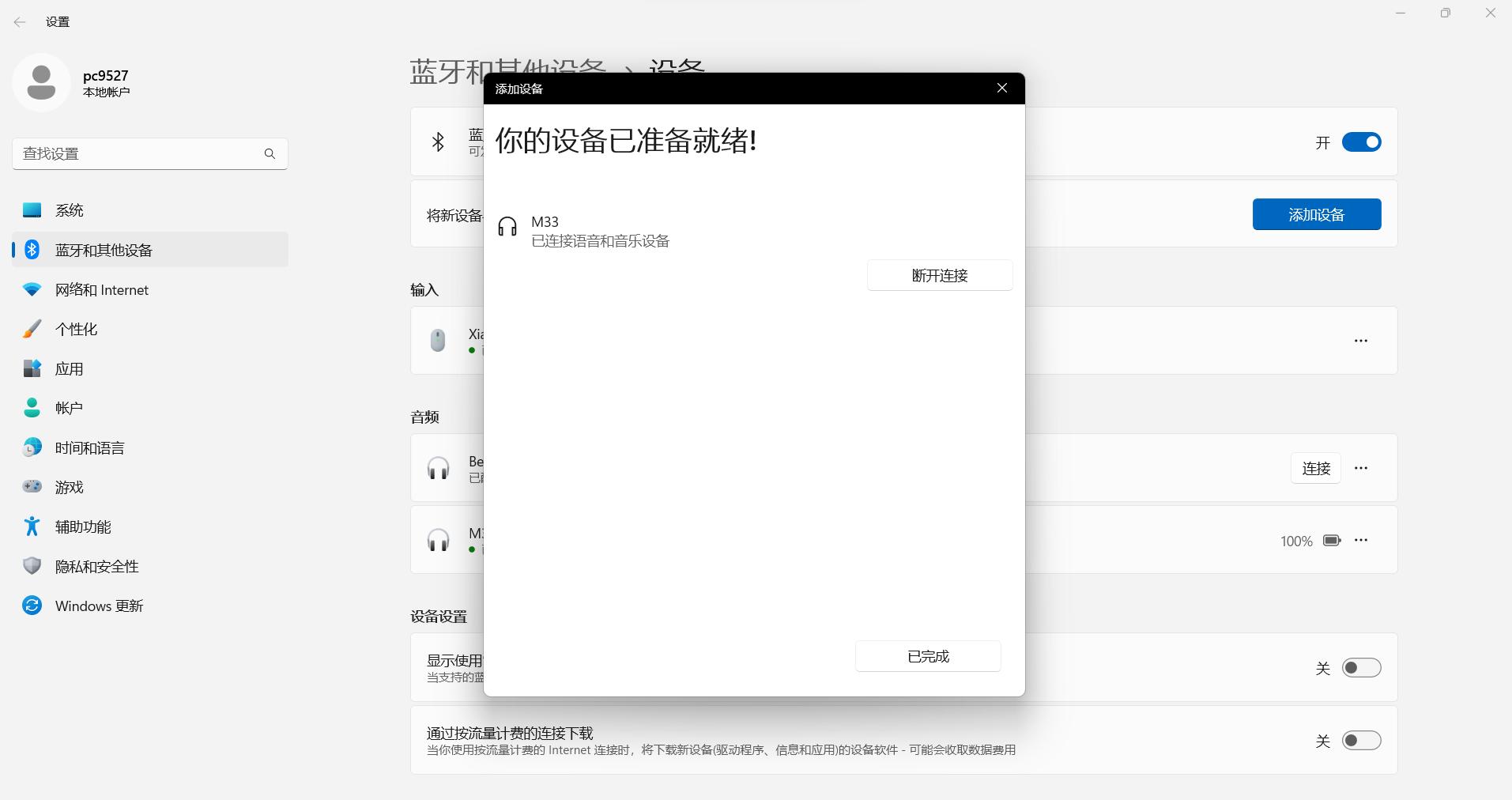Click the 断开连接 button for M33
This screenshot has height=800, width=1512.
(x=939, y=275)
